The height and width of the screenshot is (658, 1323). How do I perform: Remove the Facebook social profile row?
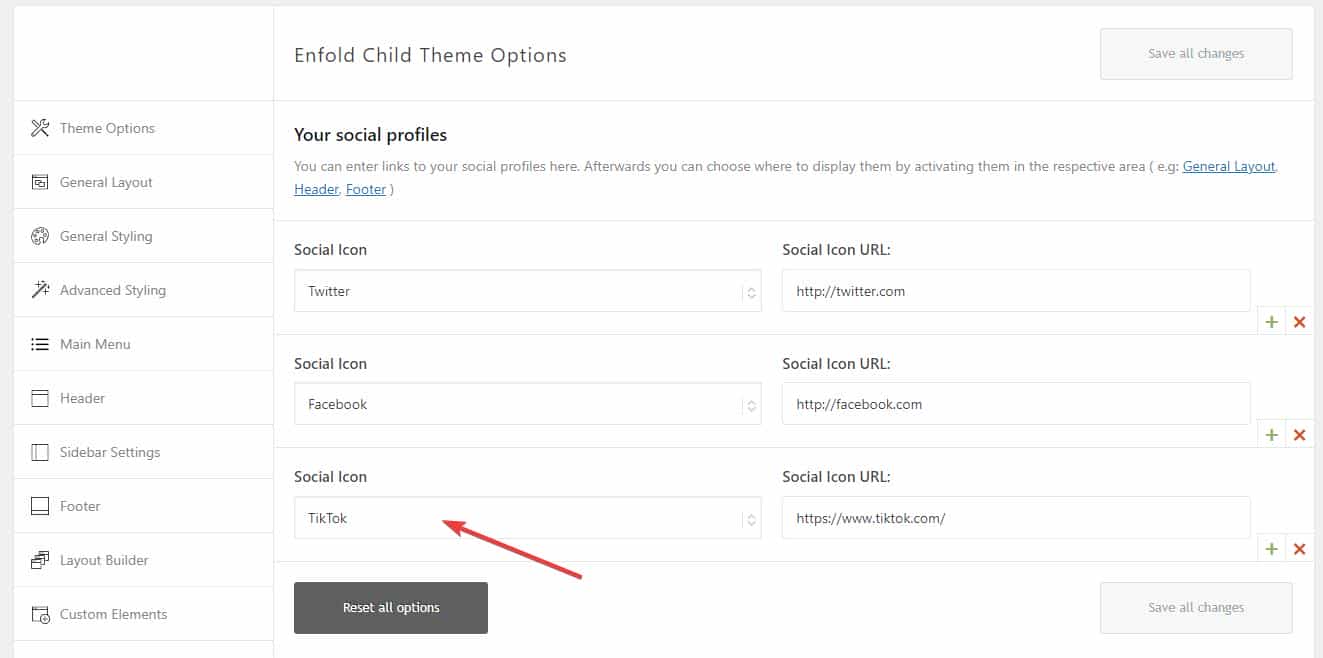click(1300, 435)
